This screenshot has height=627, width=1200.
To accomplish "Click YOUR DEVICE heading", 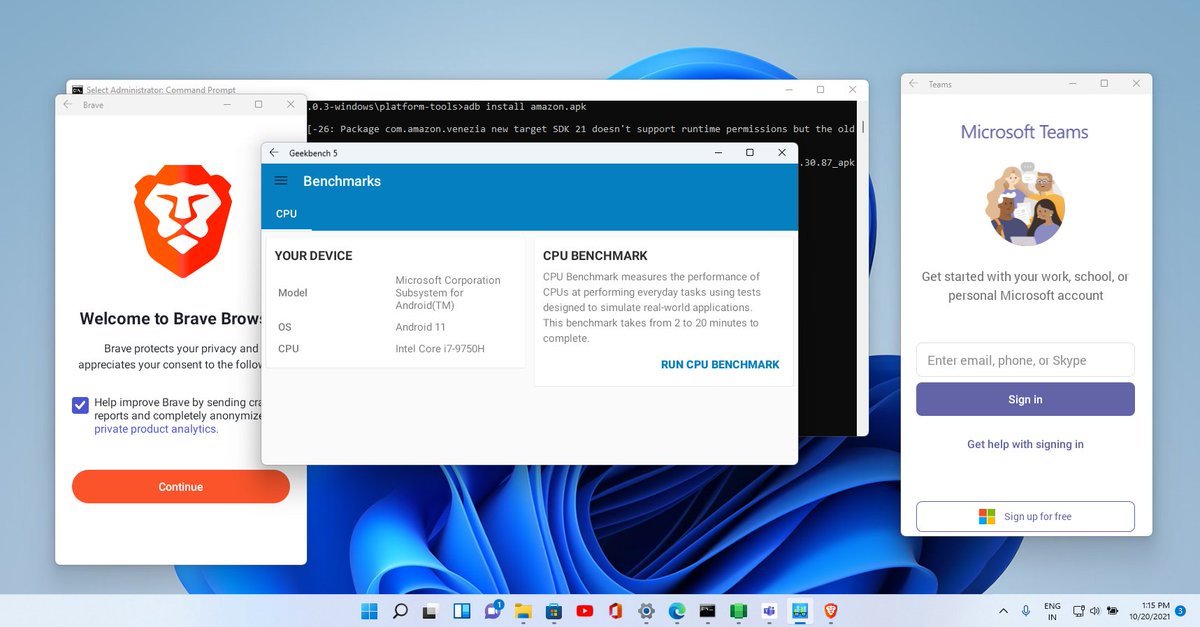I will tap(313, 256).
